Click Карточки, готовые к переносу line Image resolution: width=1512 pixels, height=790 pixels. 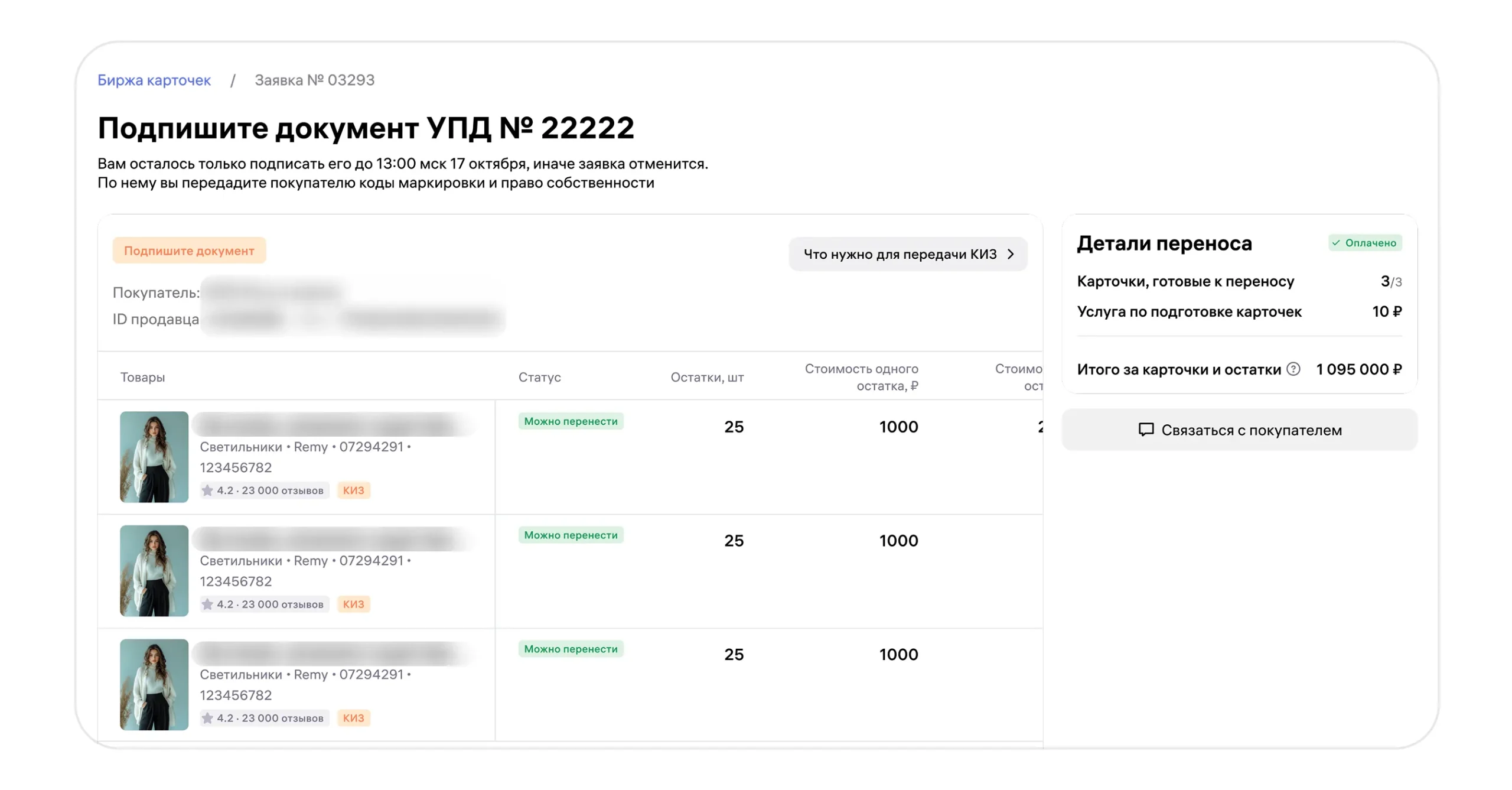[1239, 281]
